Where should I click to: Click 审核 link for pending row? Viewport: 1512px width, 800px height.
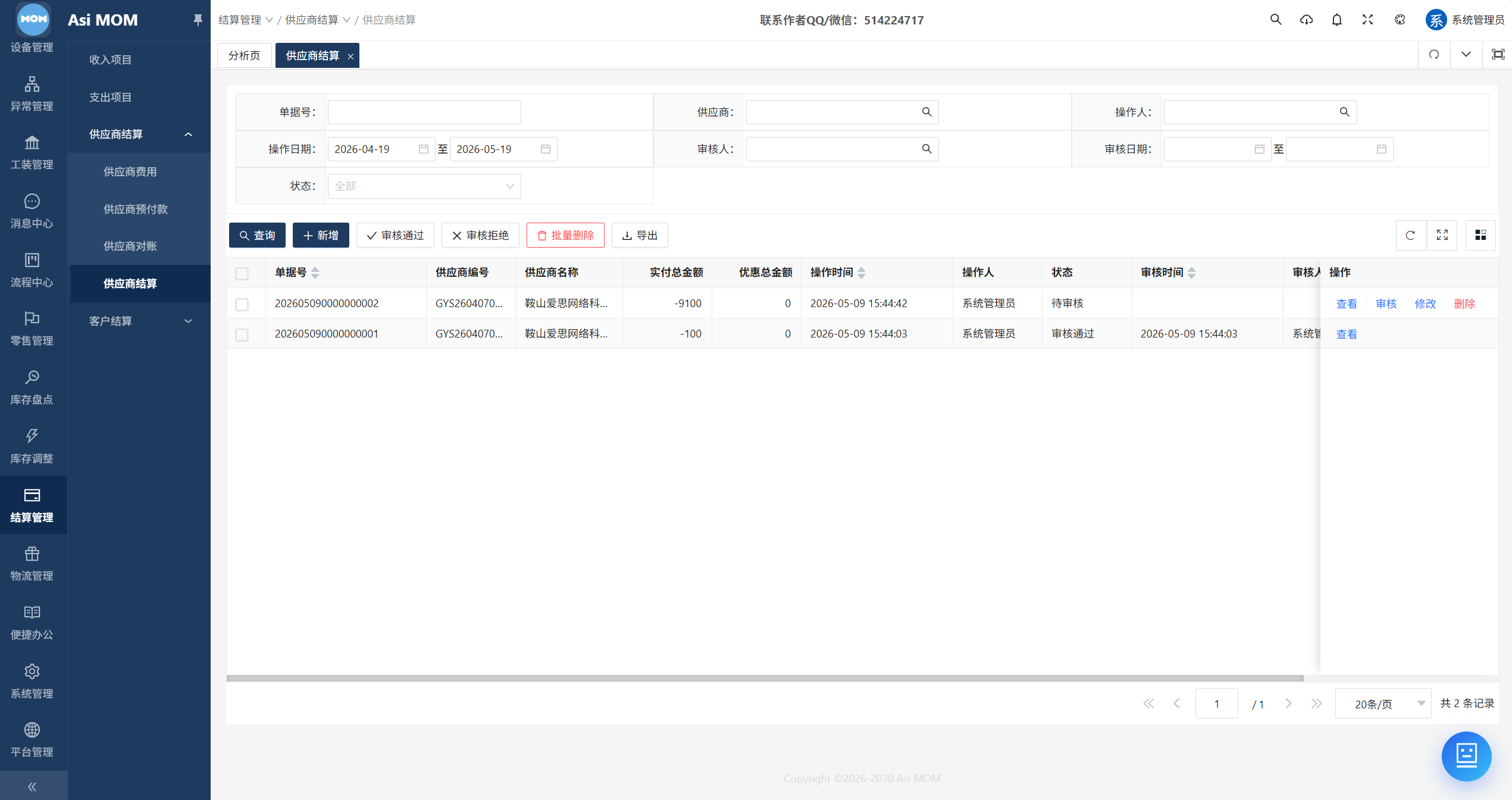[x=1386, y=304]
